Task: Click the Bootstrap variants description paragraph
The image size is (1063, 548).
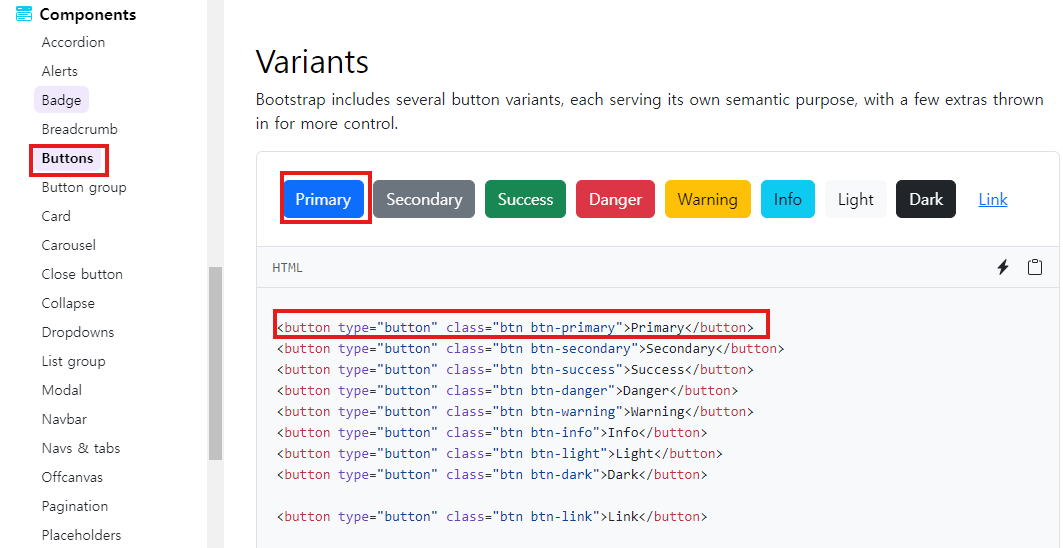Action: [649, 112]
